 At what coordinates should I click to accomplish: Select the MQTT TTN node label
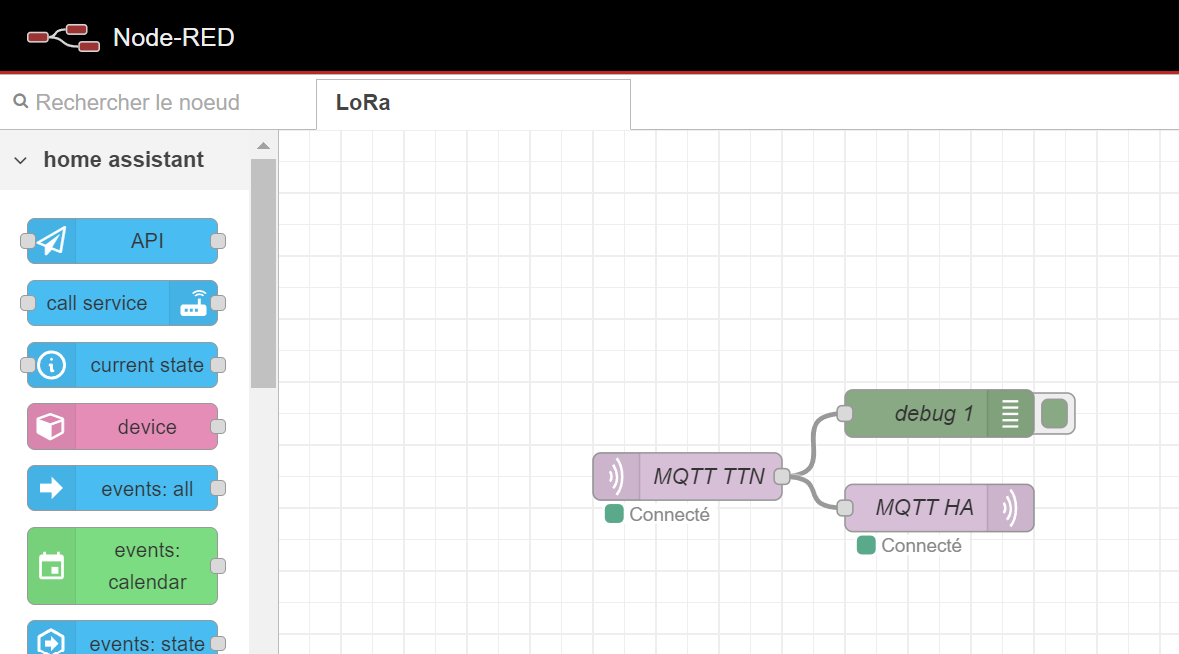[709, 477]
